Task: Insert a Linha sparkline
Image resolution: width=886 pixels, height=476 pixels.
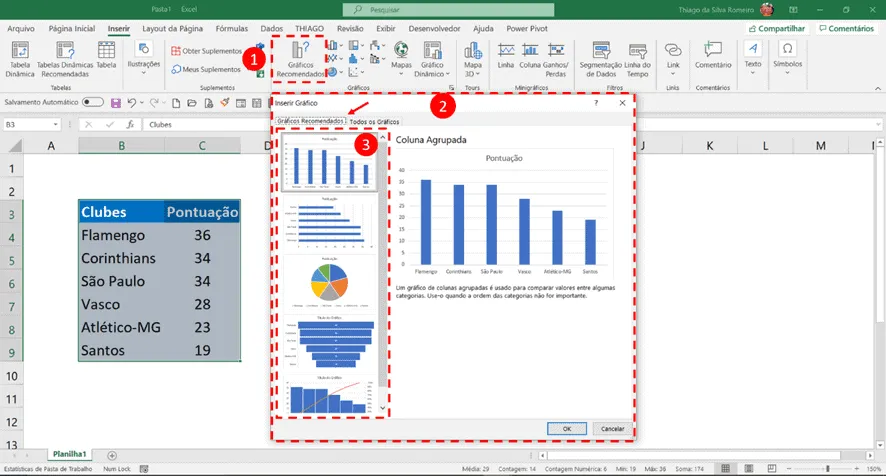Action: [506, 55]
